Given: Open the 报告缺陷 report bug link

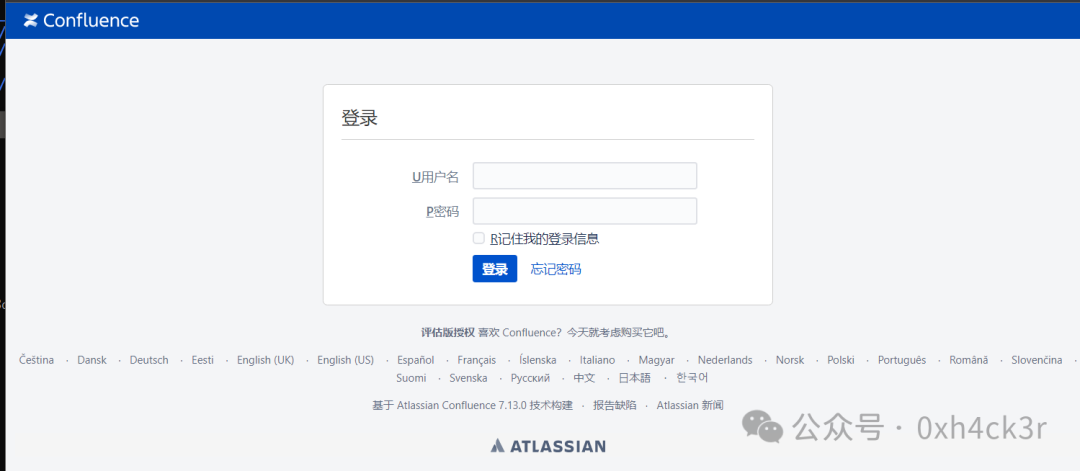Looking at the screenshot, I should (x=614, y=406).
